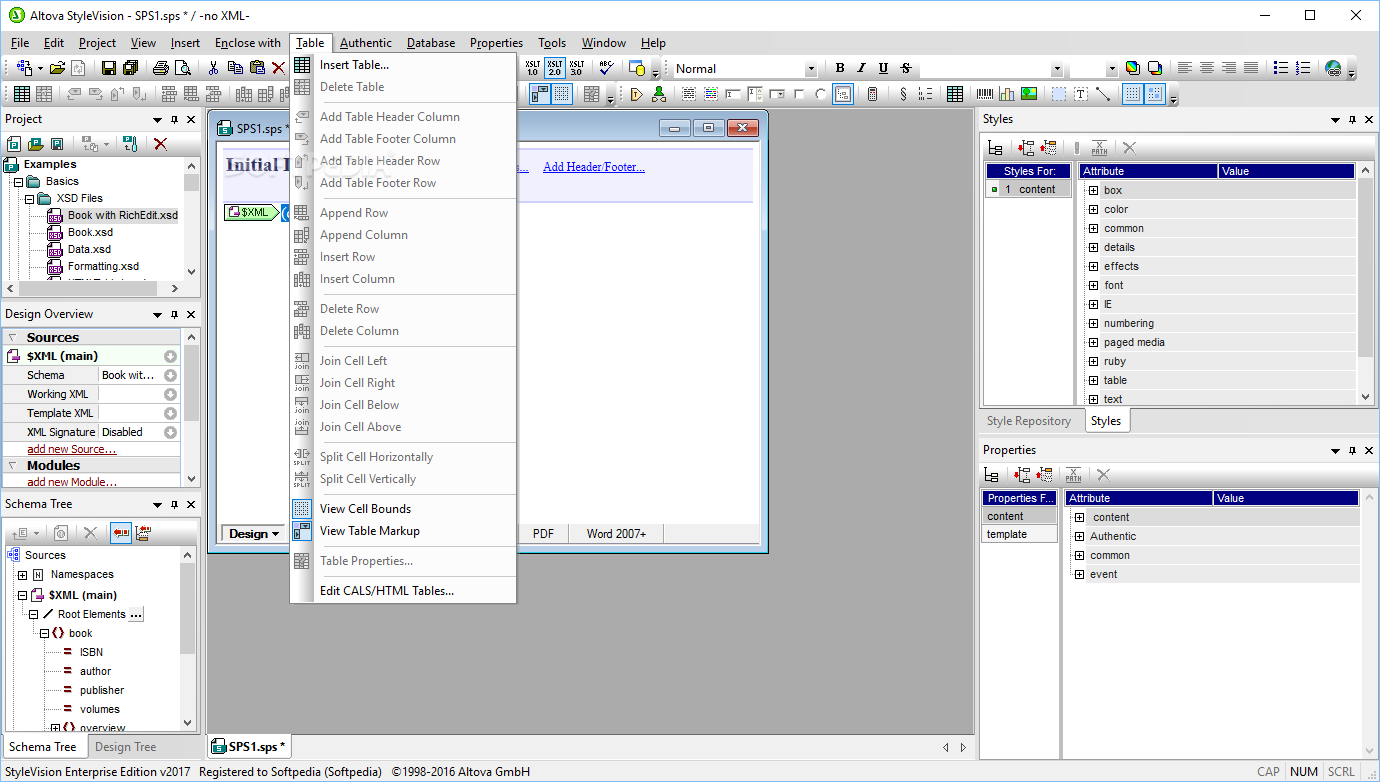This screenshot has width=1380, height=782.
Task: Select the XSLT 3.0 version toggle
Action: point(576,68)
